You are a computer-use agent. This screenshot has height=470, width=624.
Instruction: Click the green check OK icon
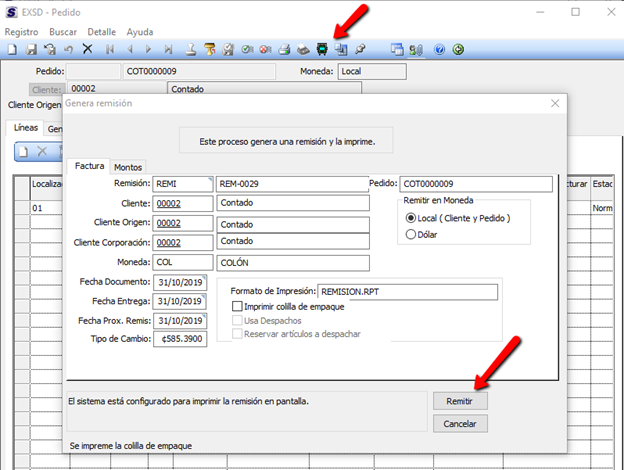[x=247, y=49]
